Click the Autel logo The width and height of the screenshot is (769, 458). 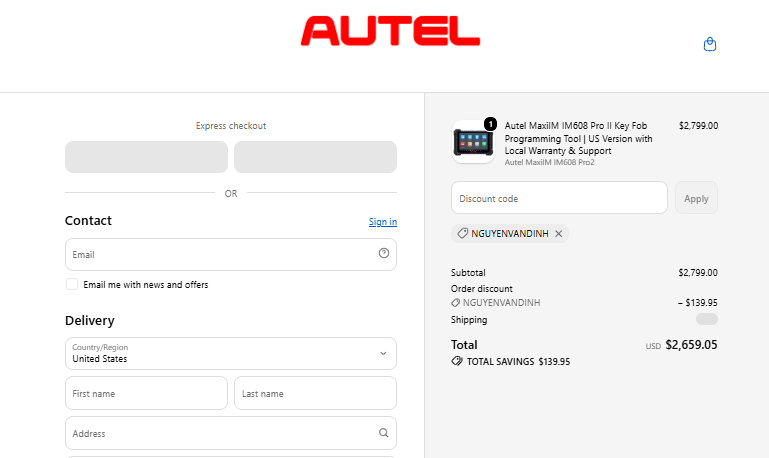390,31
